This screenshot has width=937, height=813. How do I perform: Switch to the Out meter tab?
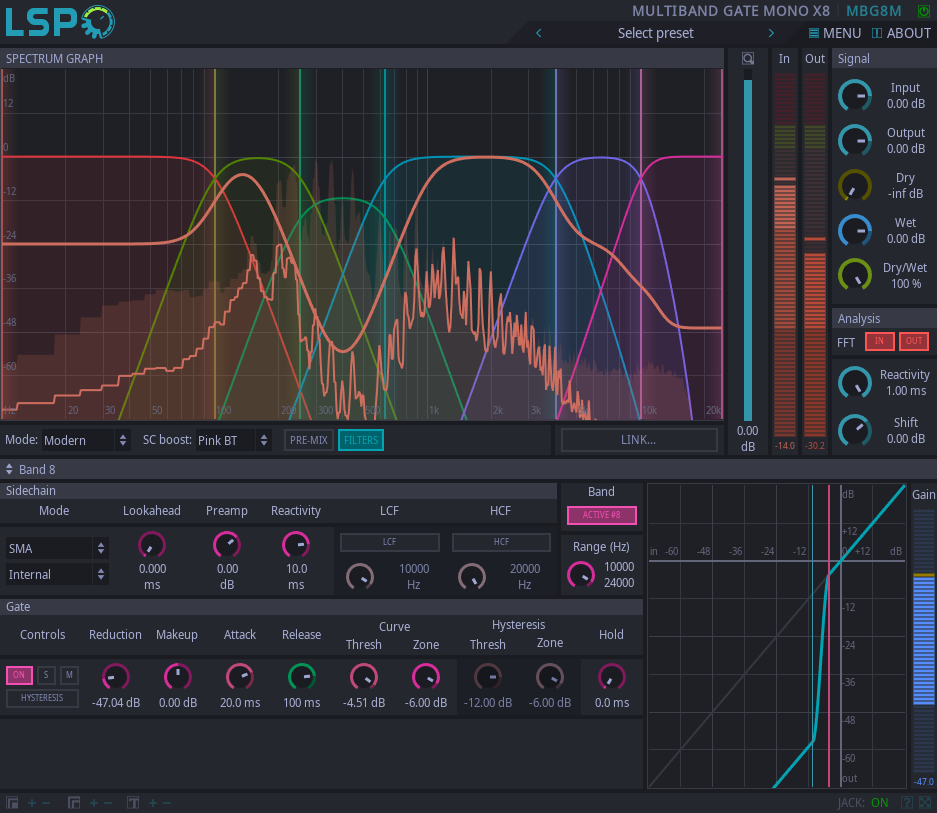(x=814, y=58)
